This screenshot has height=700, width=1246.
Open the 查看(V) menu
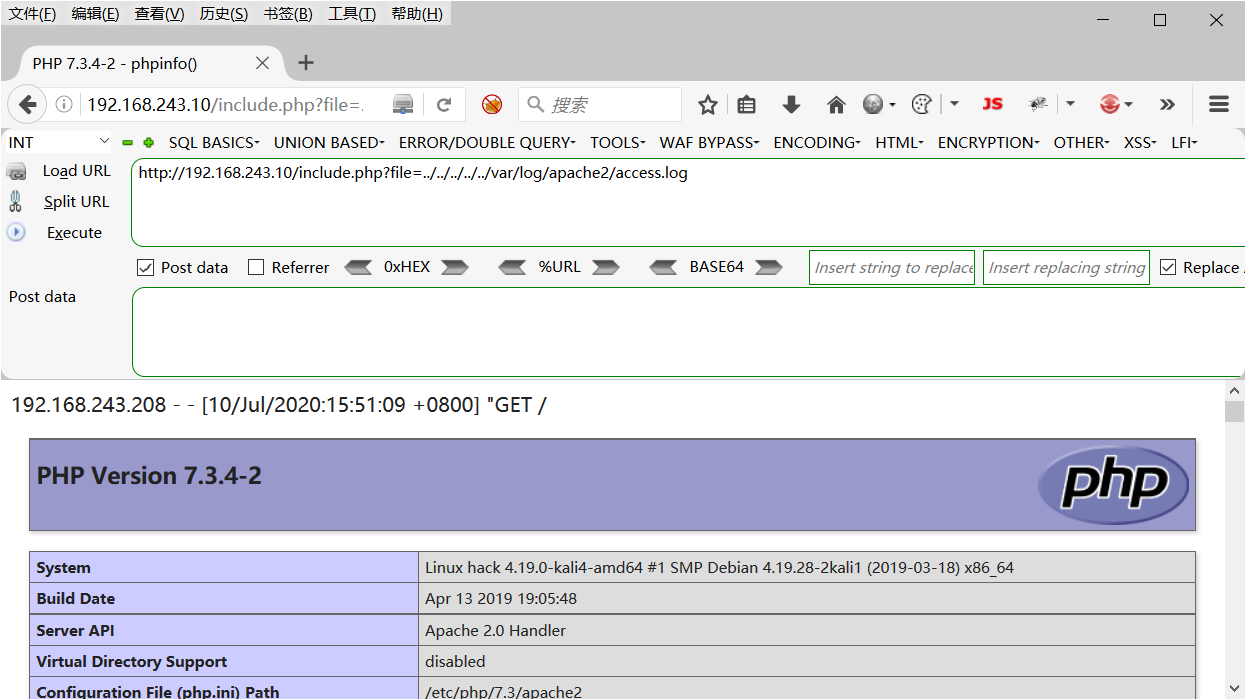click(160, 14)
